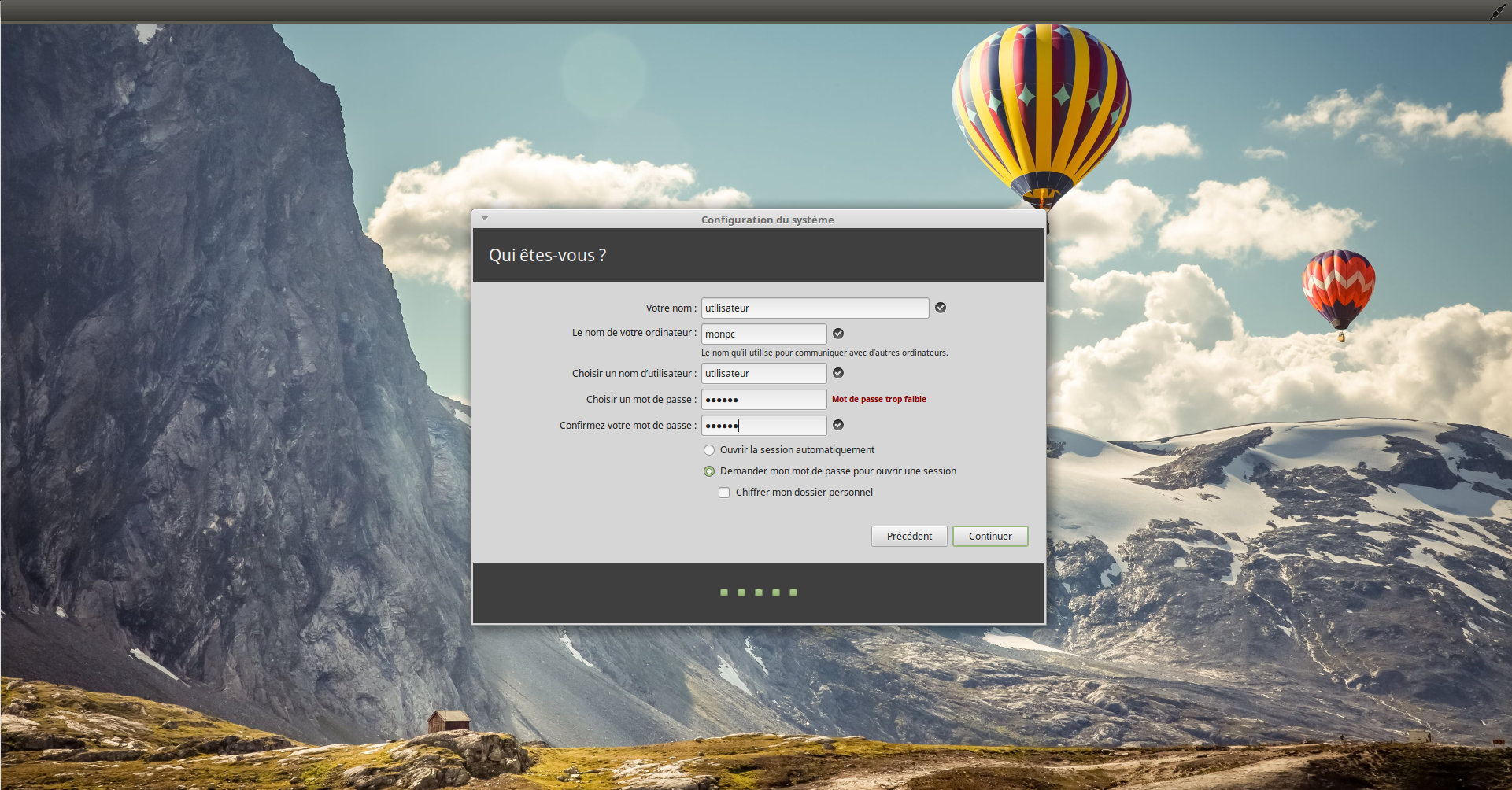Click into the Choisir un nom d'utilisateur field

click(763, 373)
